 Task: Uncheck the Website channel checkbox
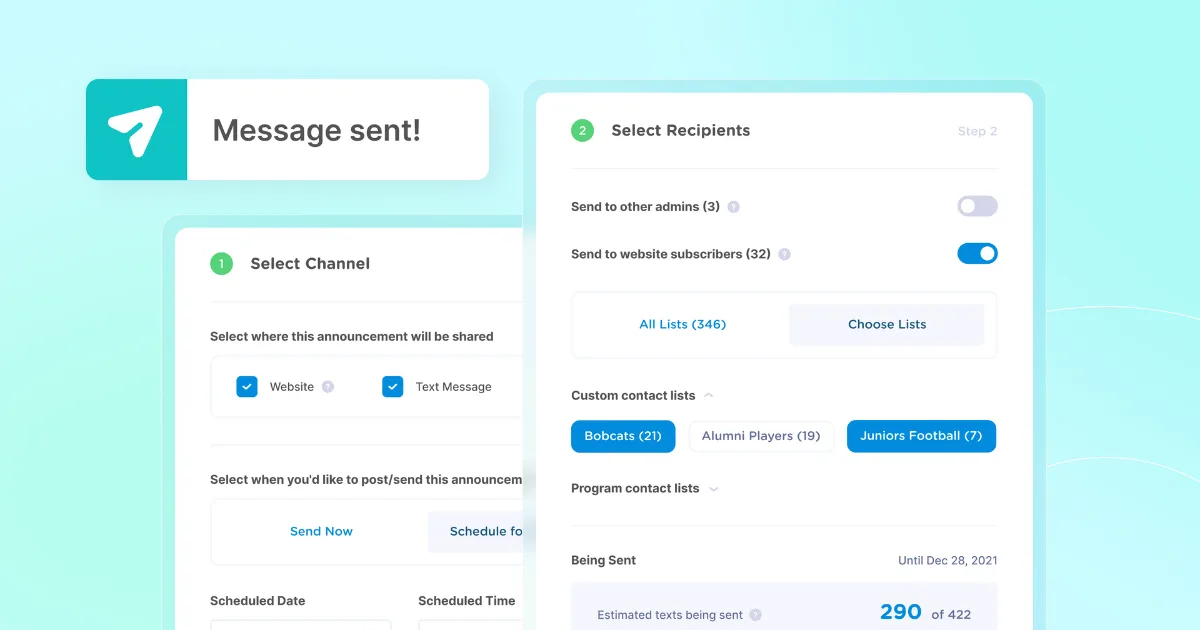(247, 386)
